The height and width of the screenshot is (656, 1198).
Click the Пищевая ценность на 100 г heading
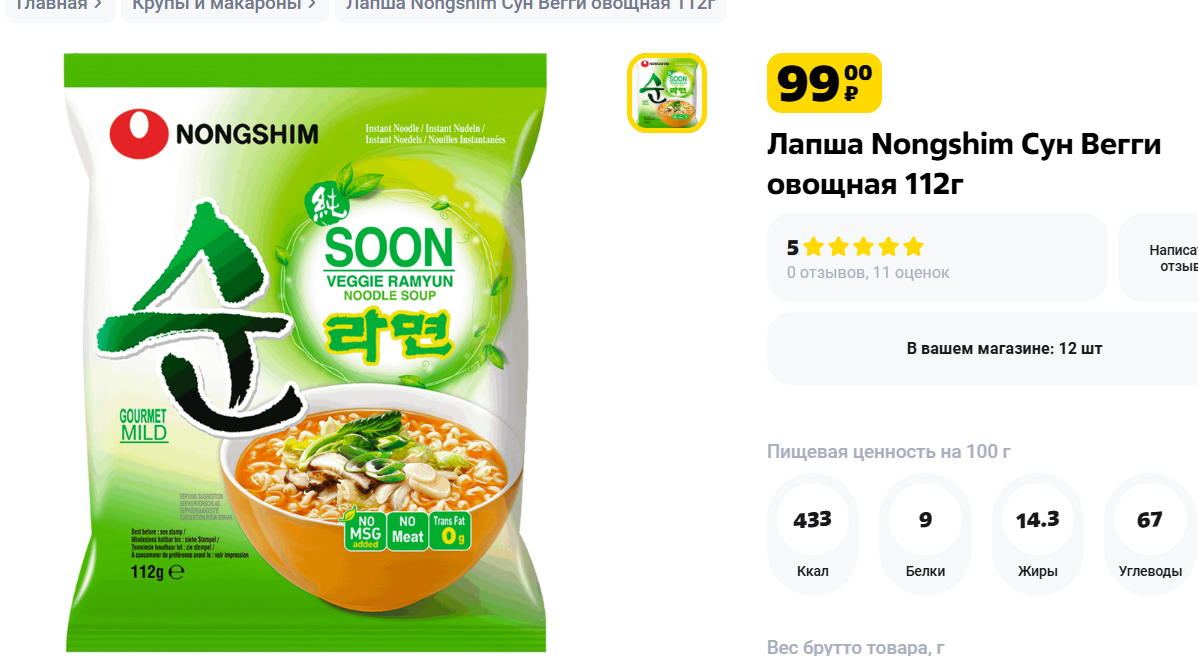(889, 451)
